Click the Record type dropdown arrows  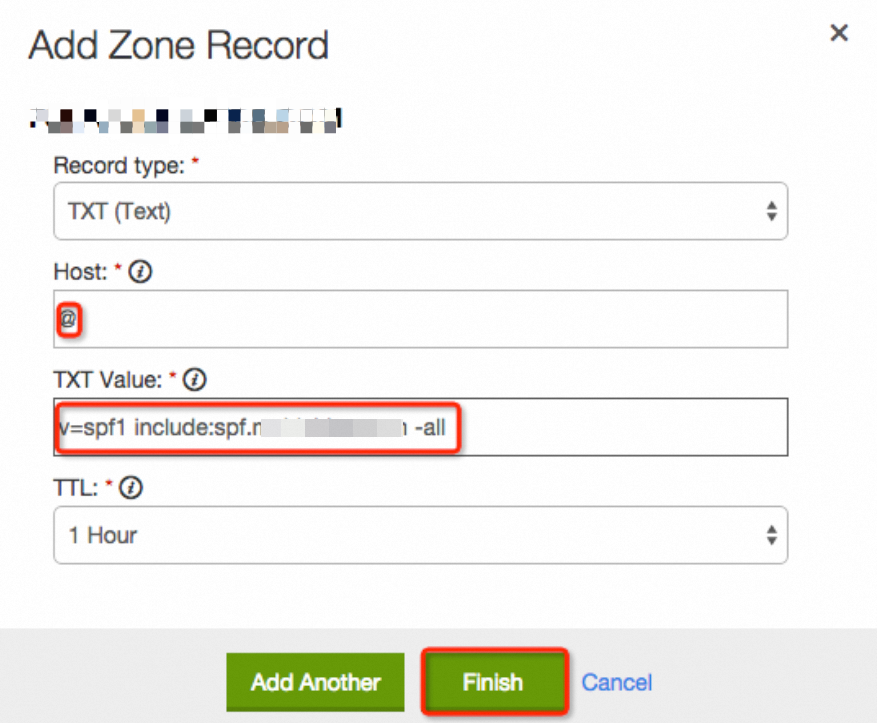pyautogui.click(x=771, y=211)
